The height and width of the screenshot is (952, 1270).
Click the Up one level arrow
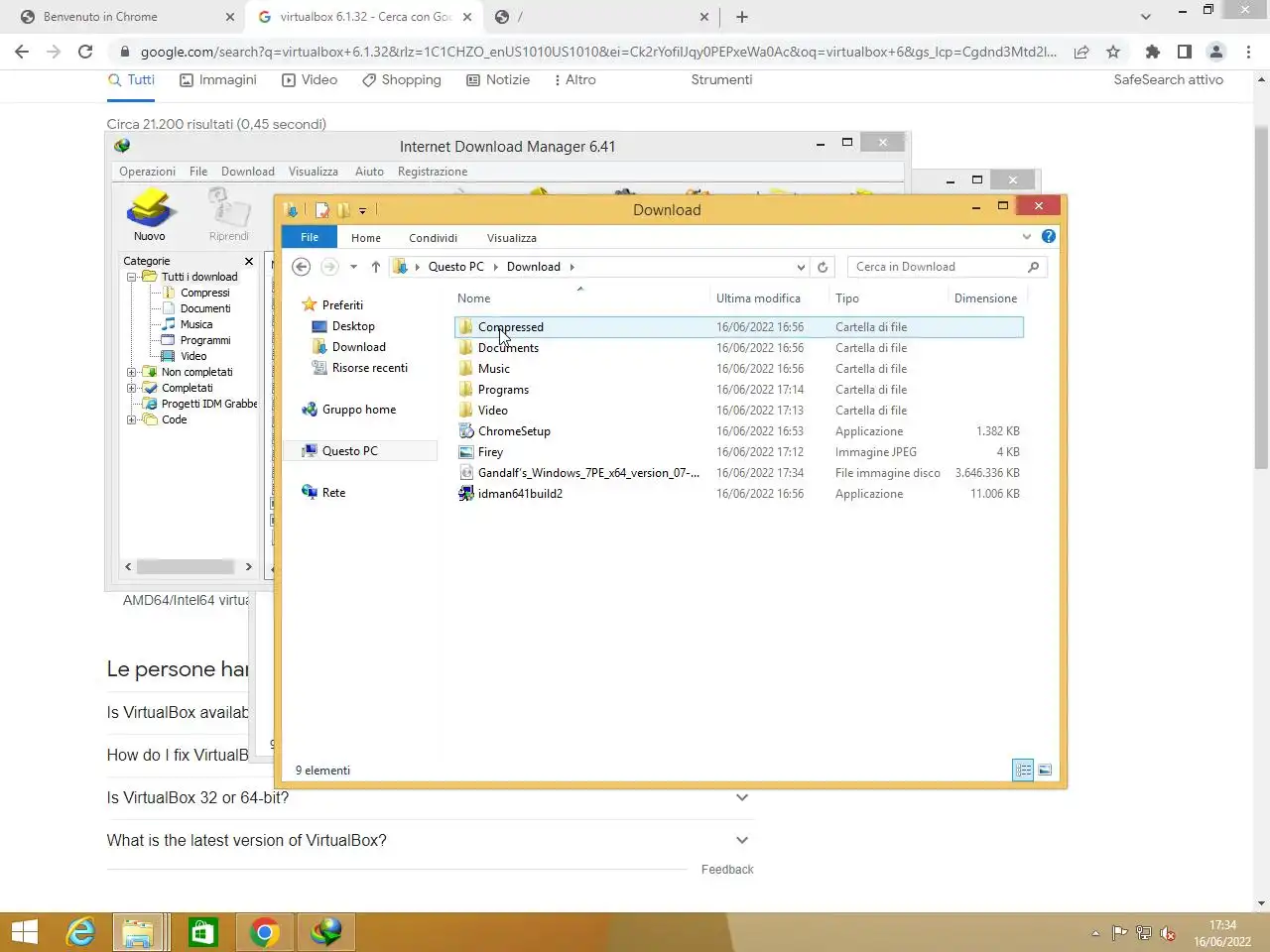(x=376, y=267)
